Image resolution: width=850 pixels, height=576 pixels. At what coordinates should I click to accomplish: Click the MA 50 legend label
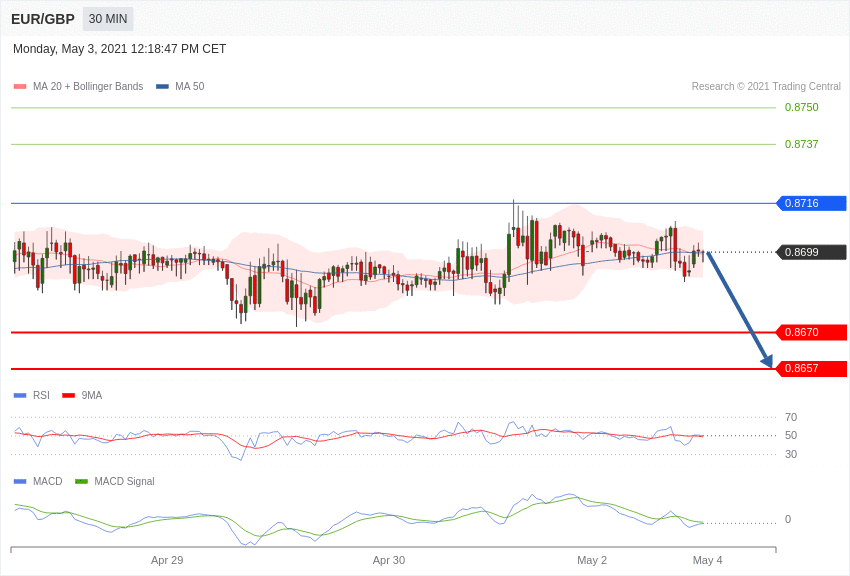[190, 86]
